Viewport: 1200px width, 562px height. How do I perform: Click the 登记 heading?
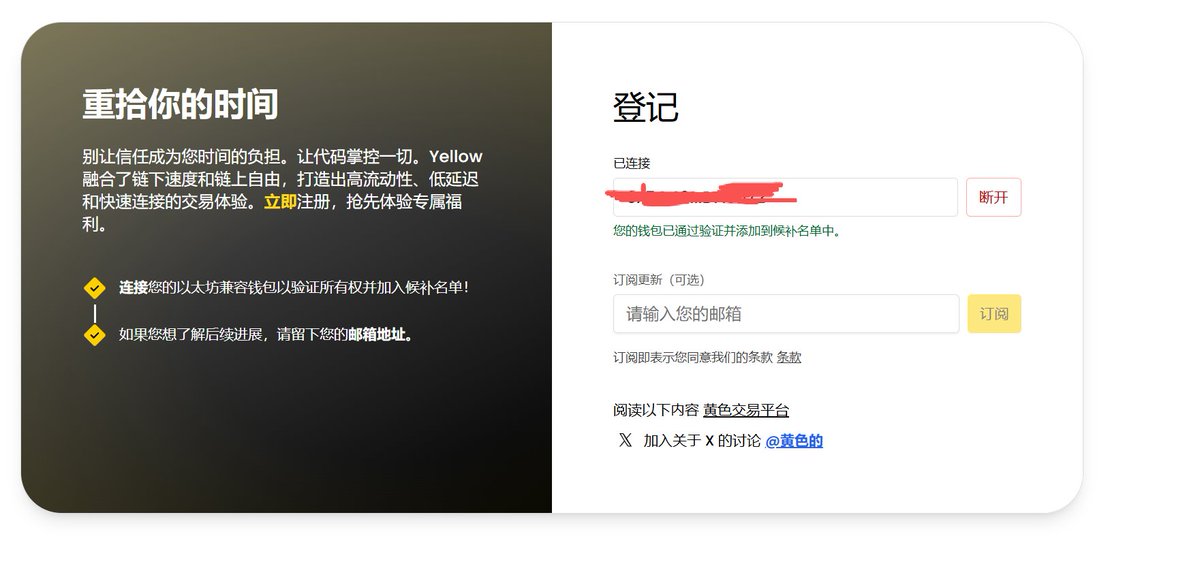coord(646,107)
